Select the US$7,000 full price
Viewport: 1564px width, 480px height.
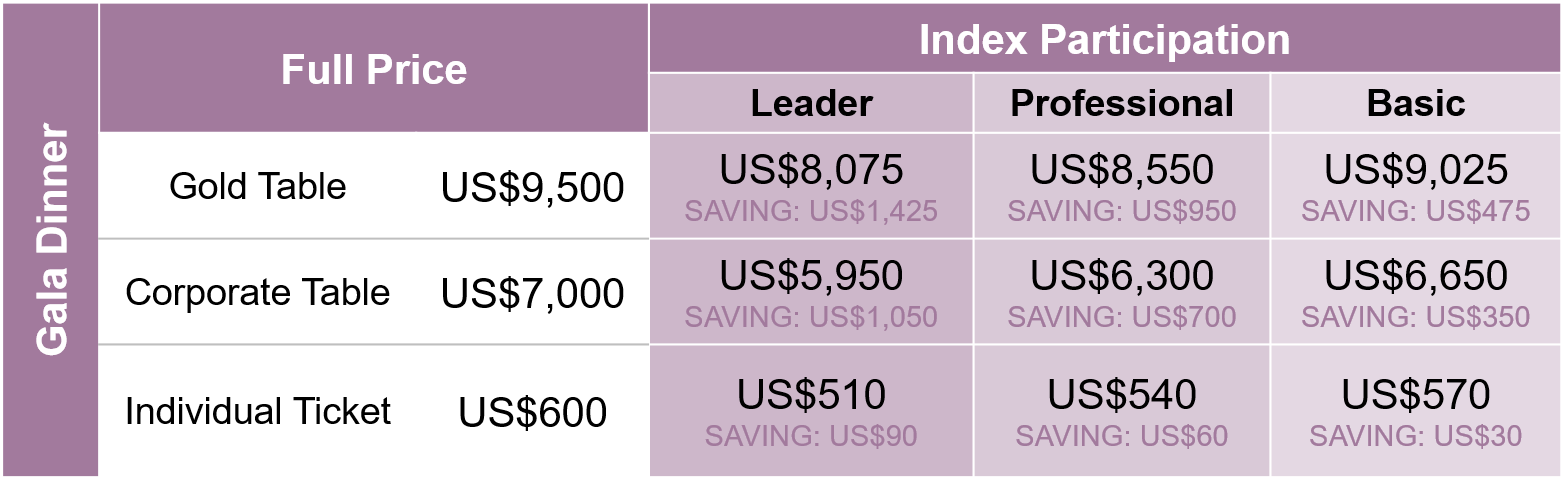click(532, 293)
